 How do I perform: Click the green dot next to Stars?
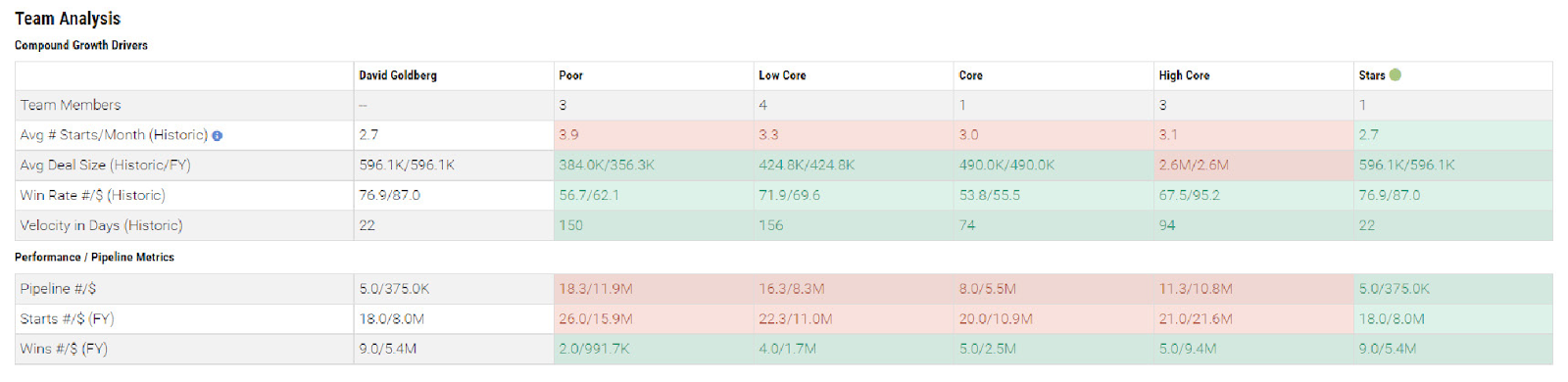1396,74
